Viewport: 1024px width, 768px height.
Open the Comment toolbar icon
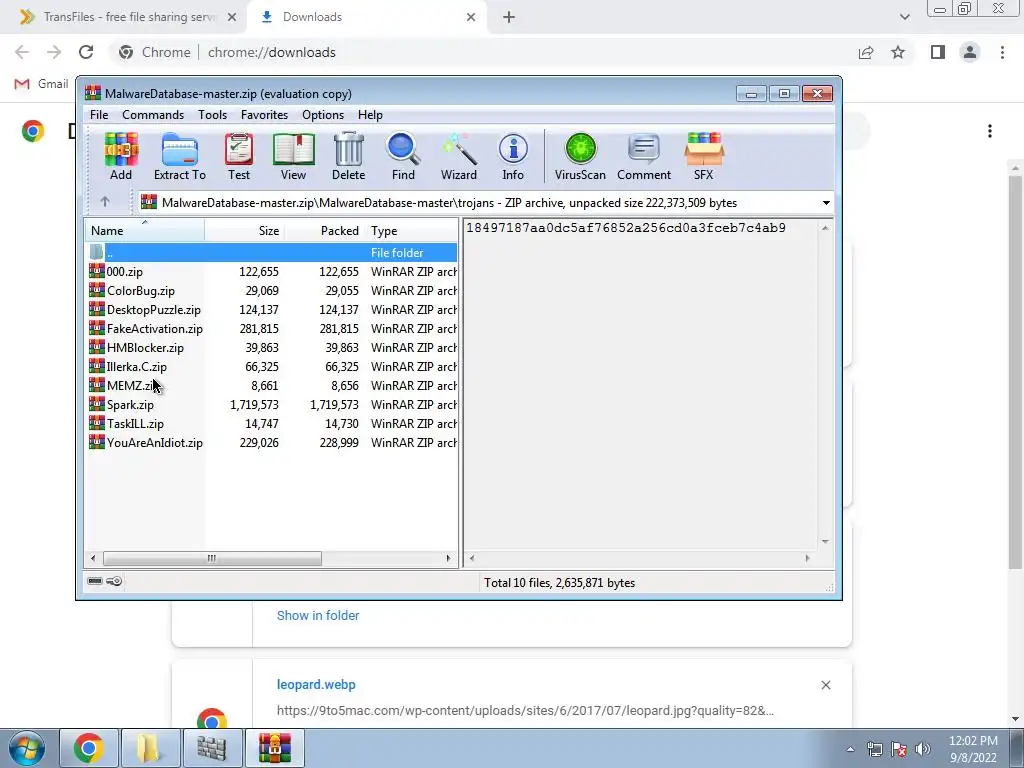[x=644, y=157]
